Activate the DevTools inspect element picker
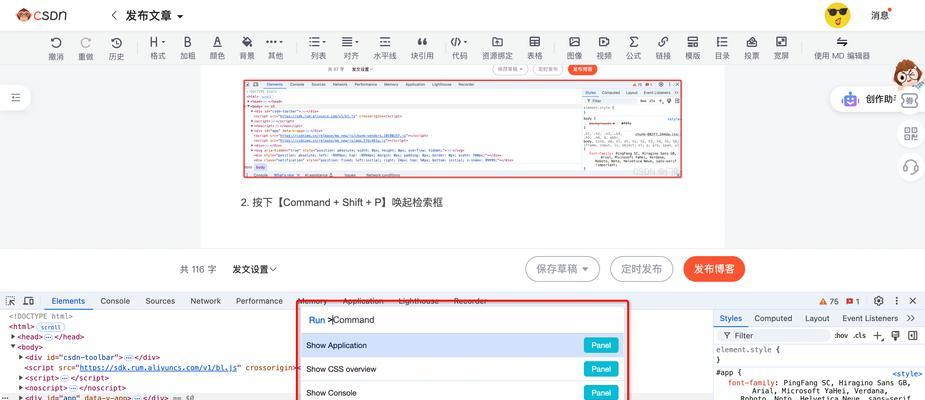This screenshot has width=925, height=400. 10,301
